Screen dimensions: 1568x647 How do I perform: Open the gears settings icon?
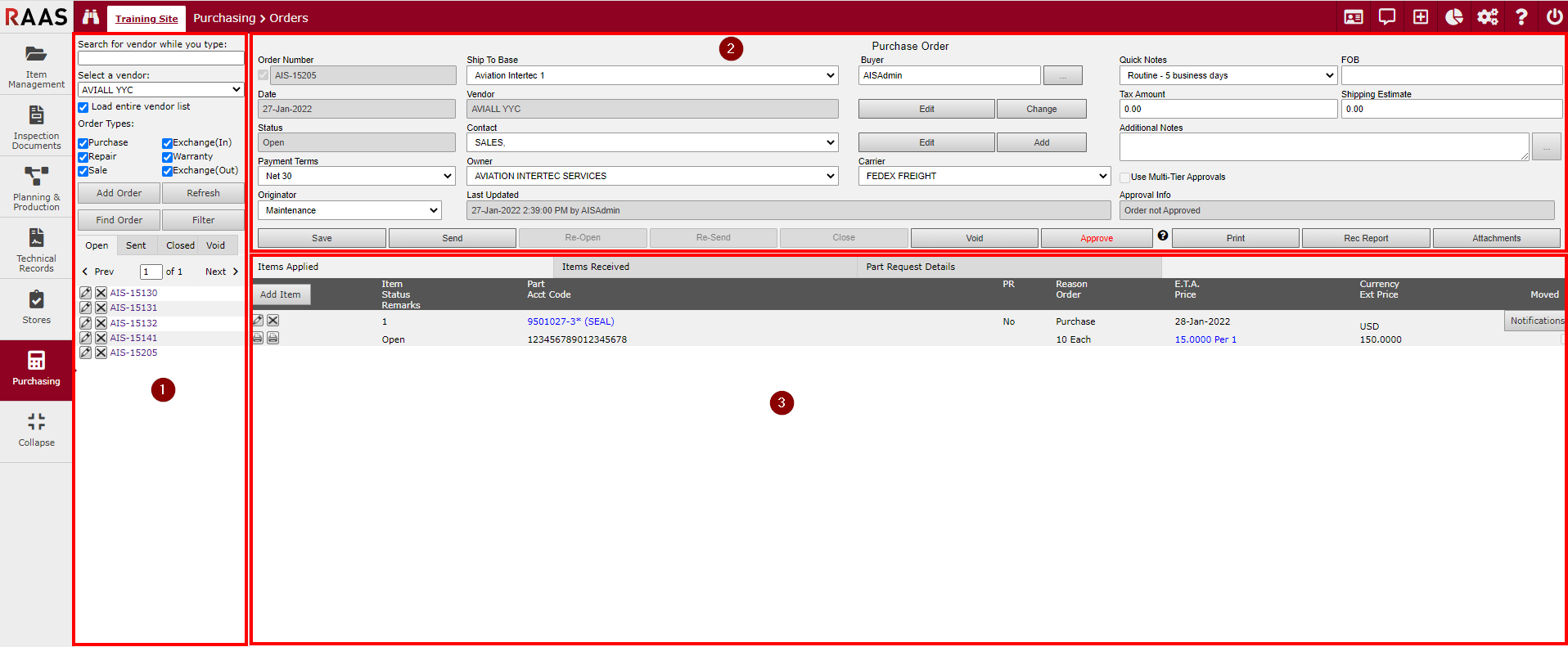tap(1487, 17)
